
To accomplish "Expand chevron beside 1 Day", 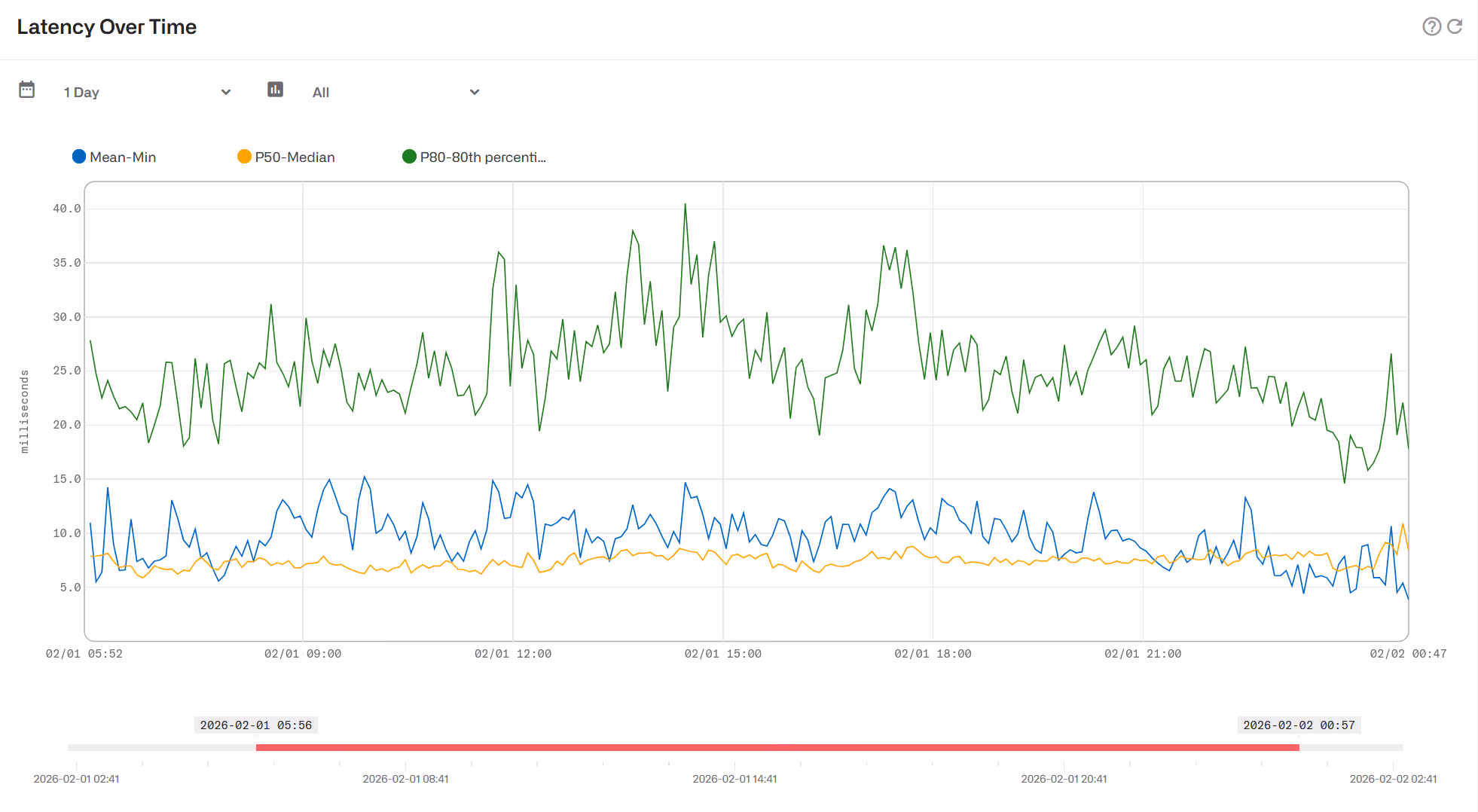I will point(225,92).
